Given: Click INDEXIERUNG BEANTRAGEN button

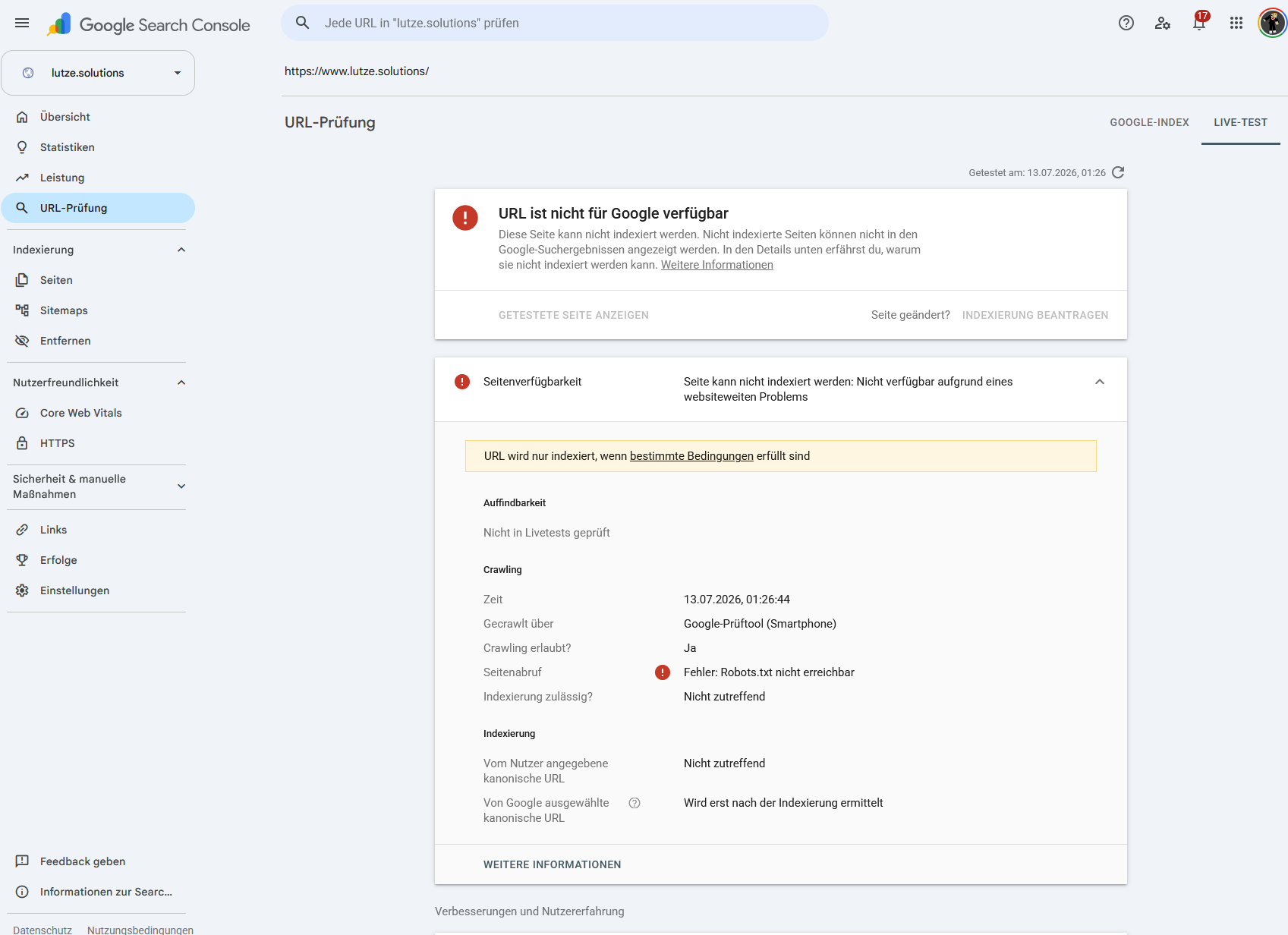Looking at the screenshot, I should click(x=1035, y=315).
